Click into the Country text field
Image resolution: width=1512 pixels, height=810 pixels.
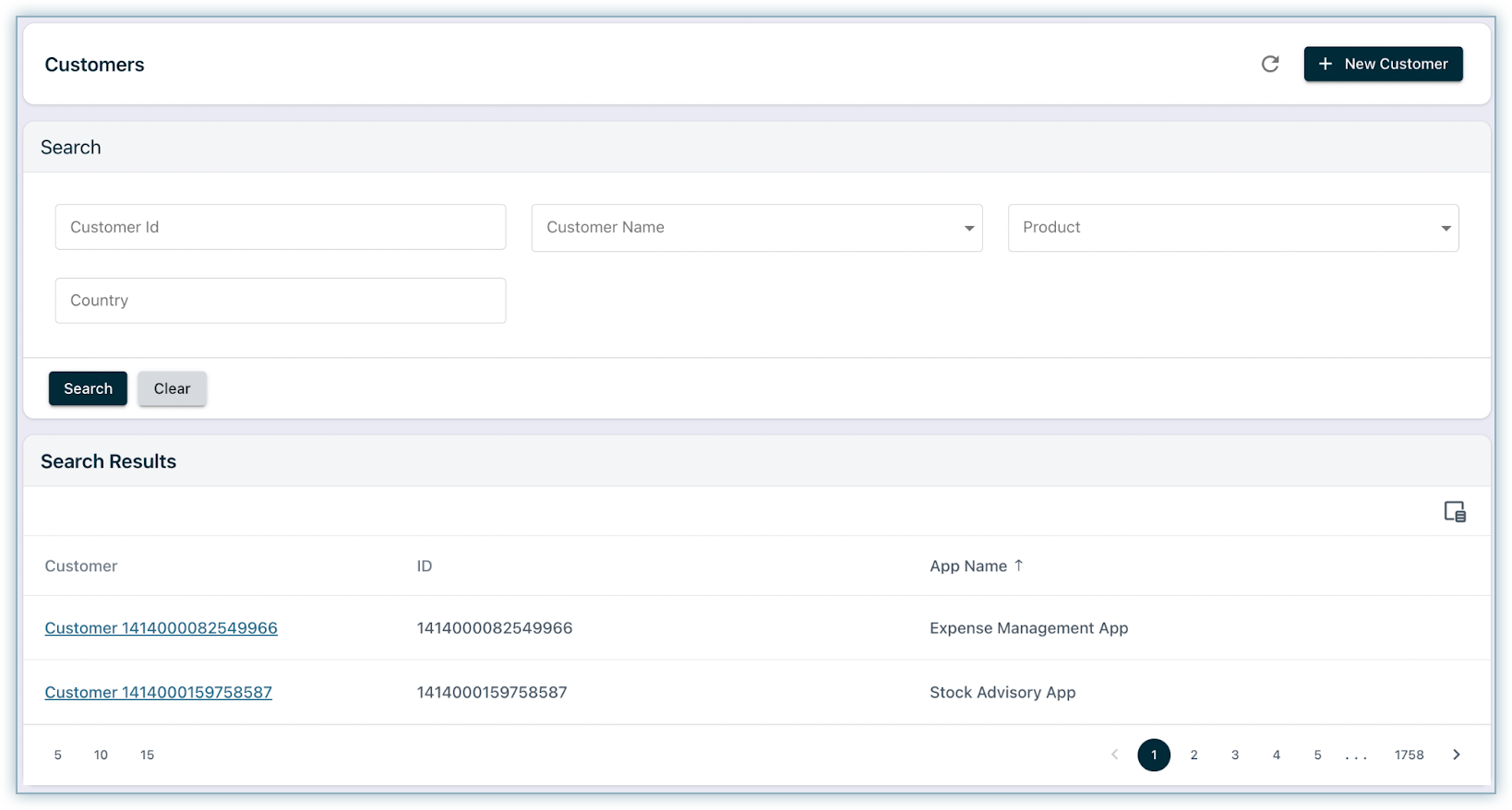[280, 301]
